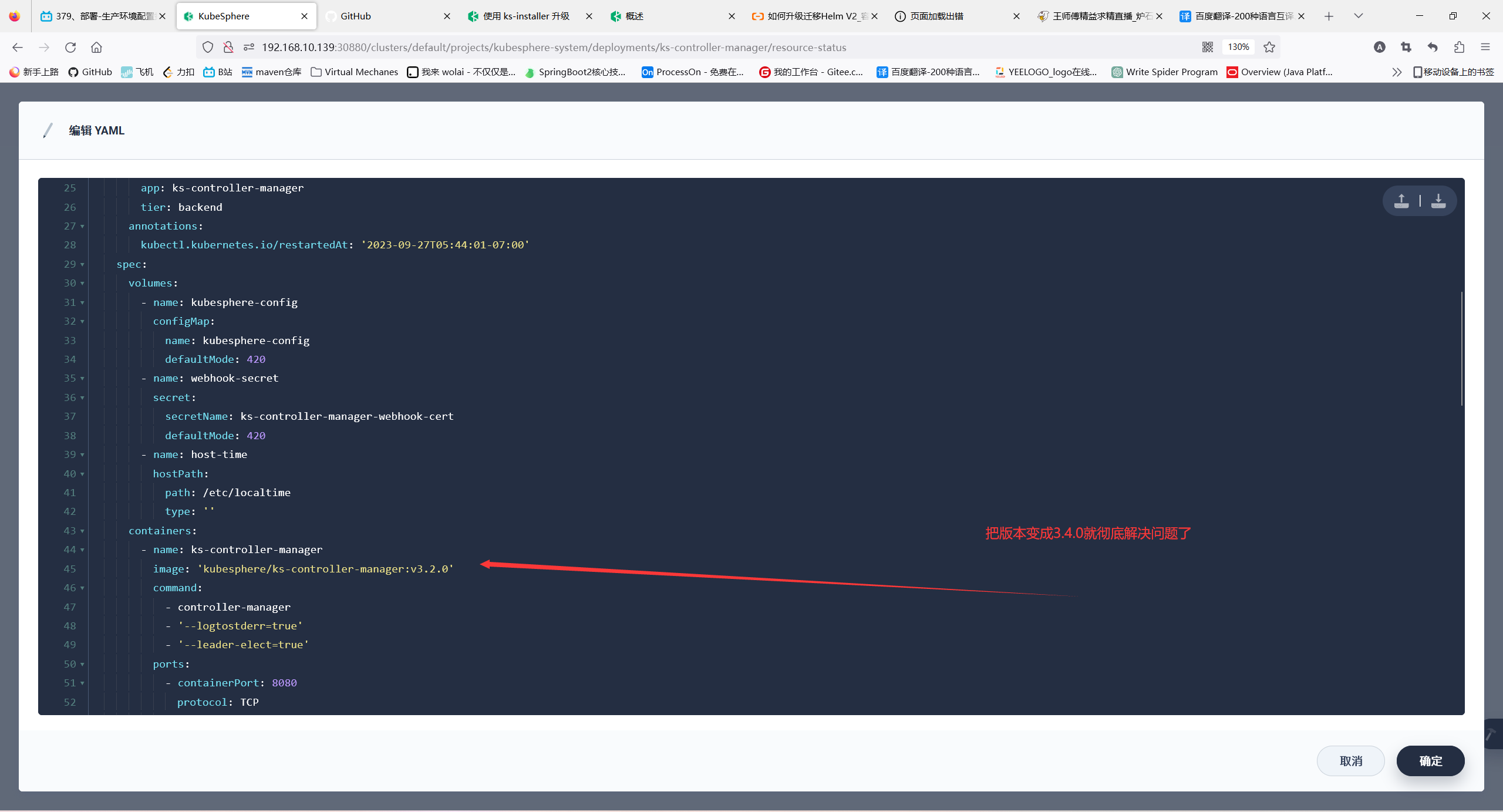Click the browser forward arrow
Screen dimensions: 1503x812
[44, 47]
